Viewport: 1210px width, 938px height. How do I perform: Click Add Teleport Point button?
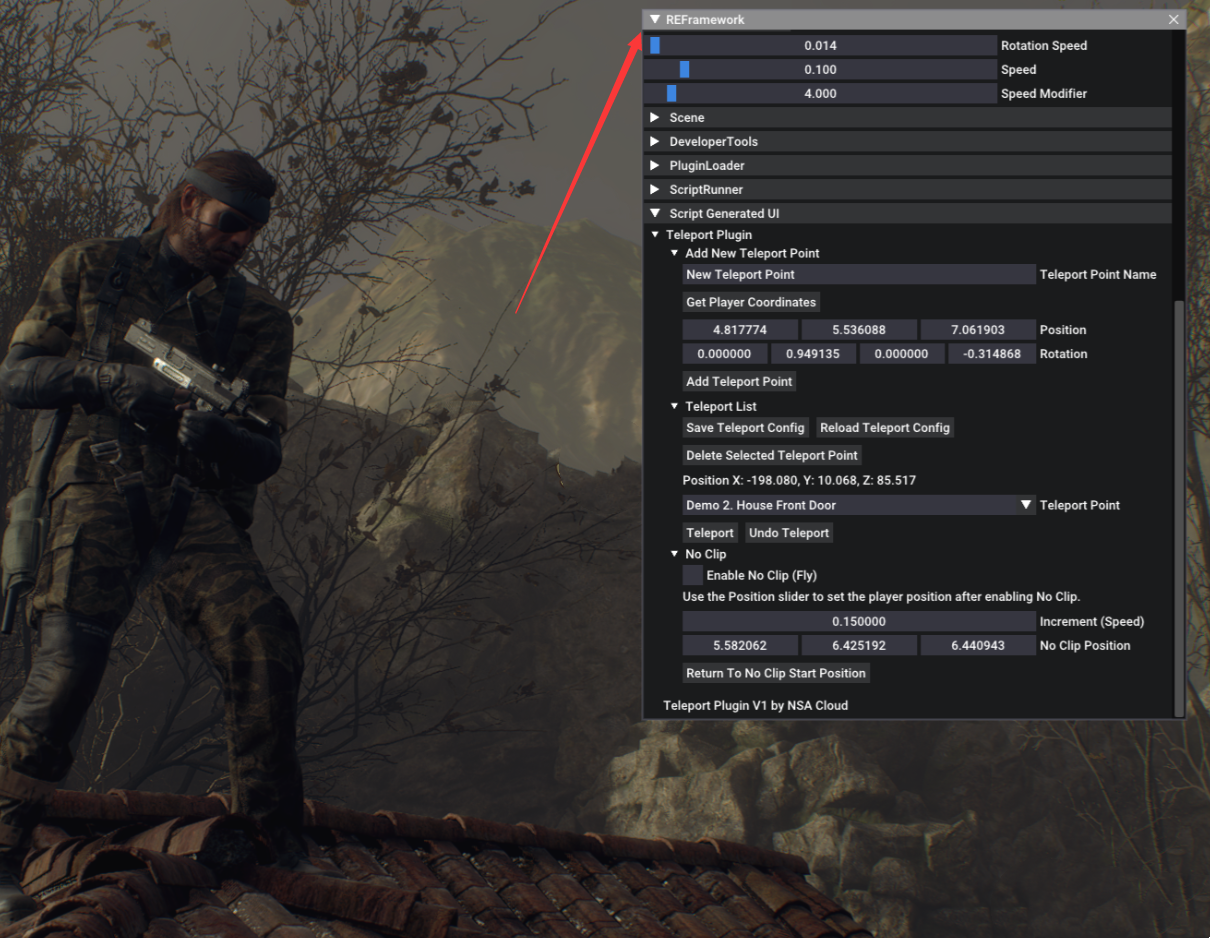[x=739, y=382]
